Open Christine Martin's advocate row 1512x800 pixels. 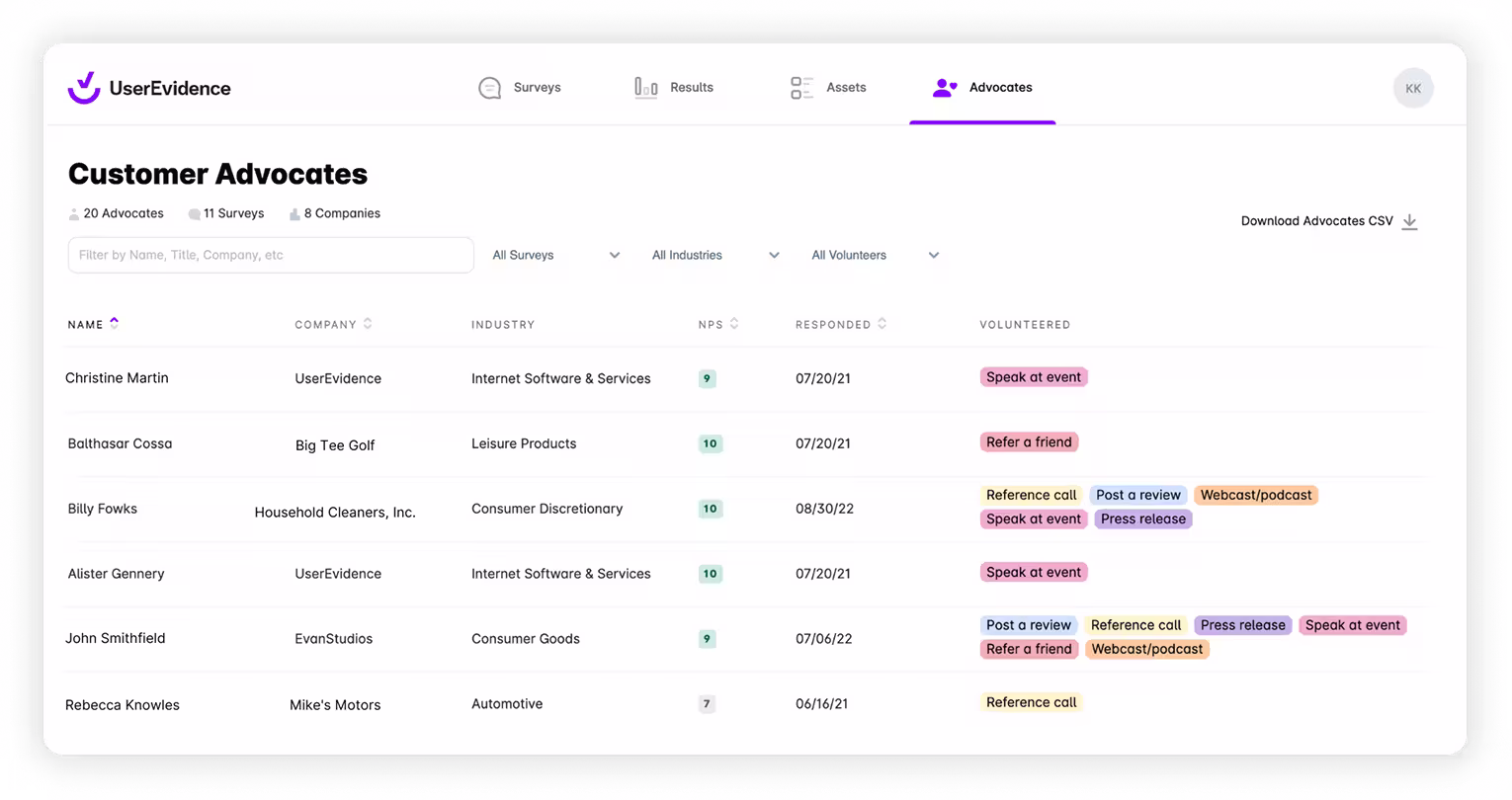click(x=746, y=378)
